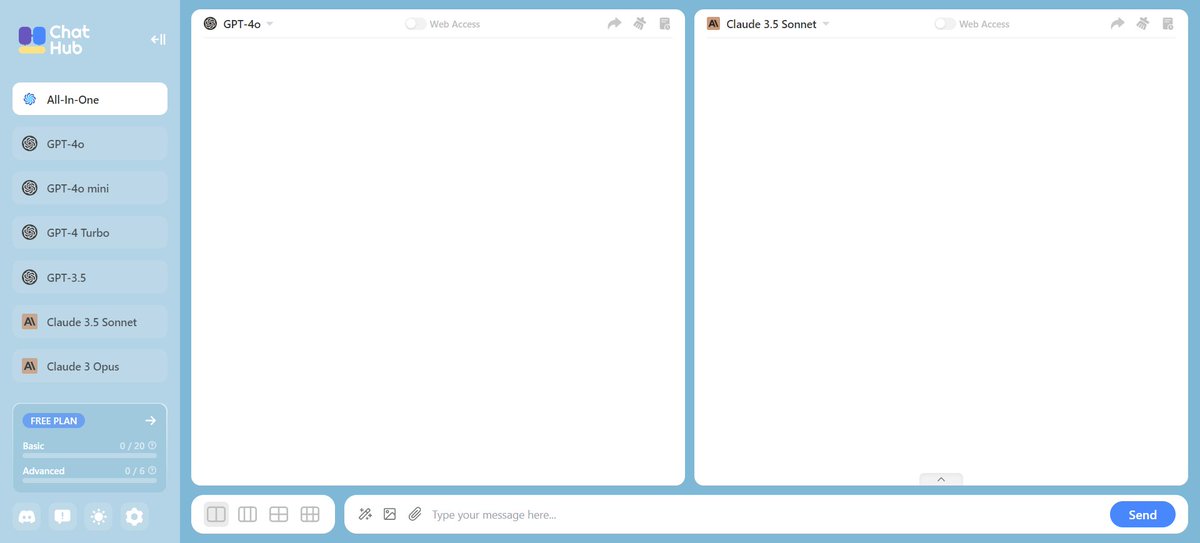This screenshot has width=1200, height=543.
Task: Click the Basic usage info icon
Action: coord(152,446)
